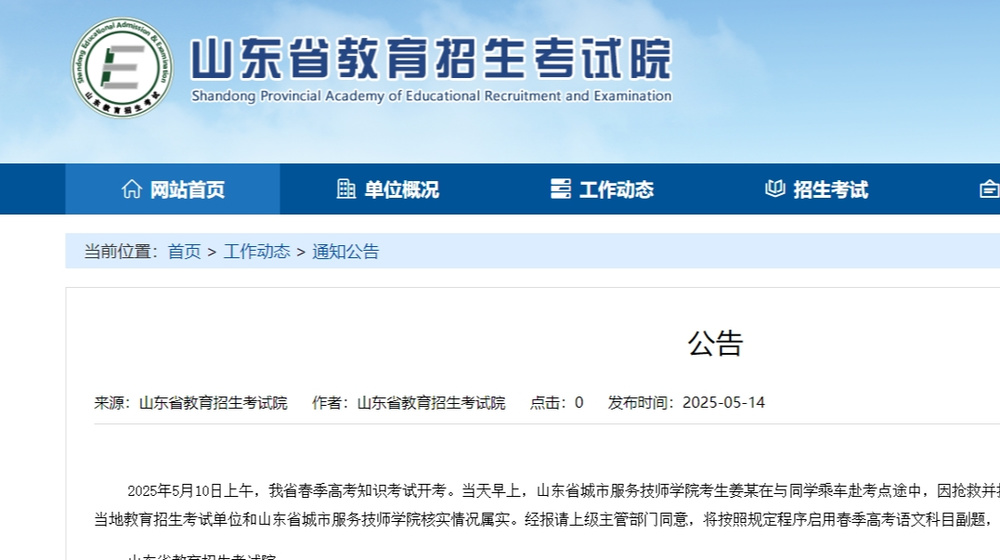Screen dimensions: 1000x560
Task: Open the 招生考试 navigation menu item
Action: (816, 189)
